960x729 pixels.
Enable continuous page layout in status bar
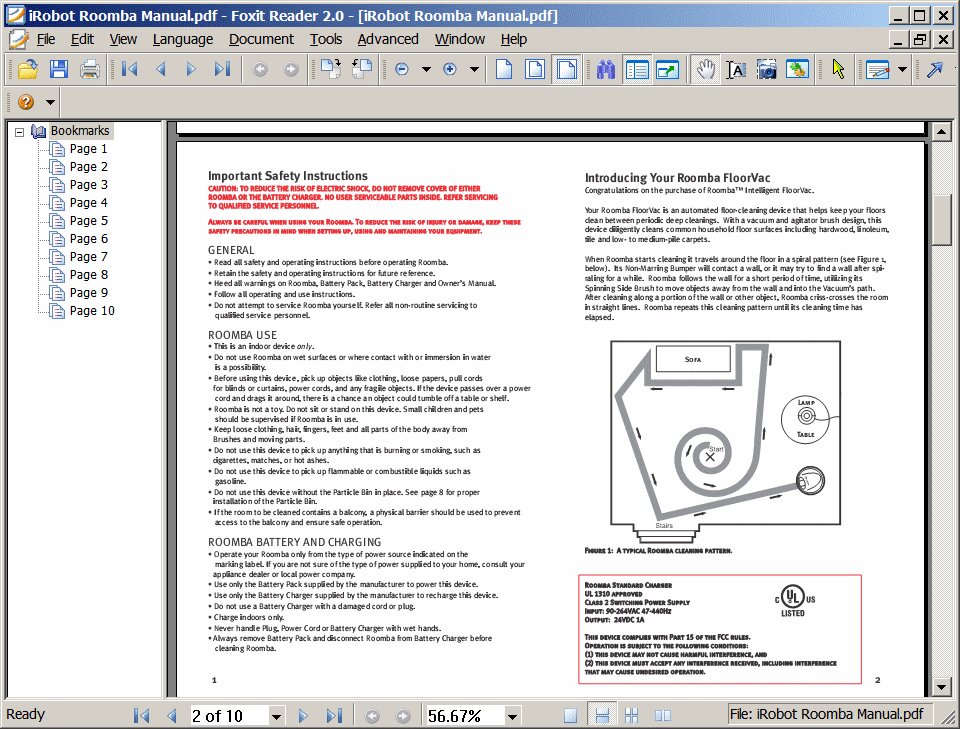tap(602, 715)
